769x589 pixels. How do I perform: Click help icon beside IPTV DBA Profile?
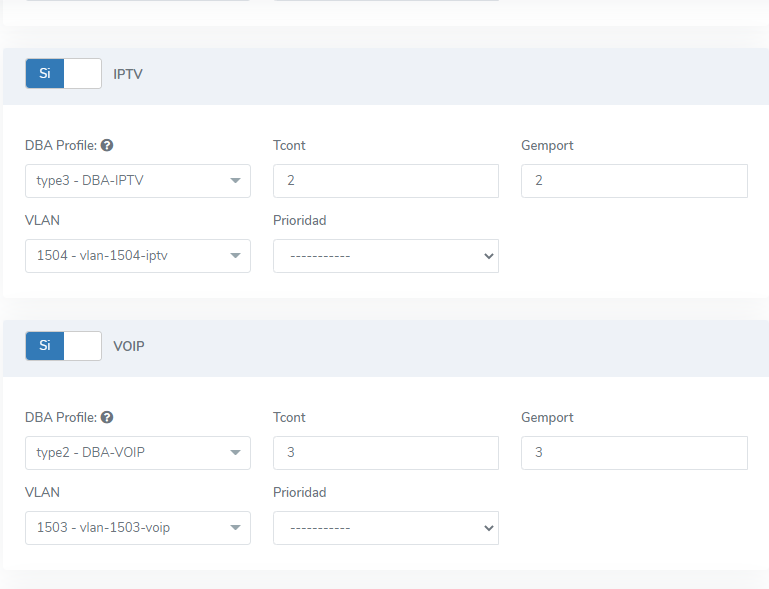(x=107, y=146)
